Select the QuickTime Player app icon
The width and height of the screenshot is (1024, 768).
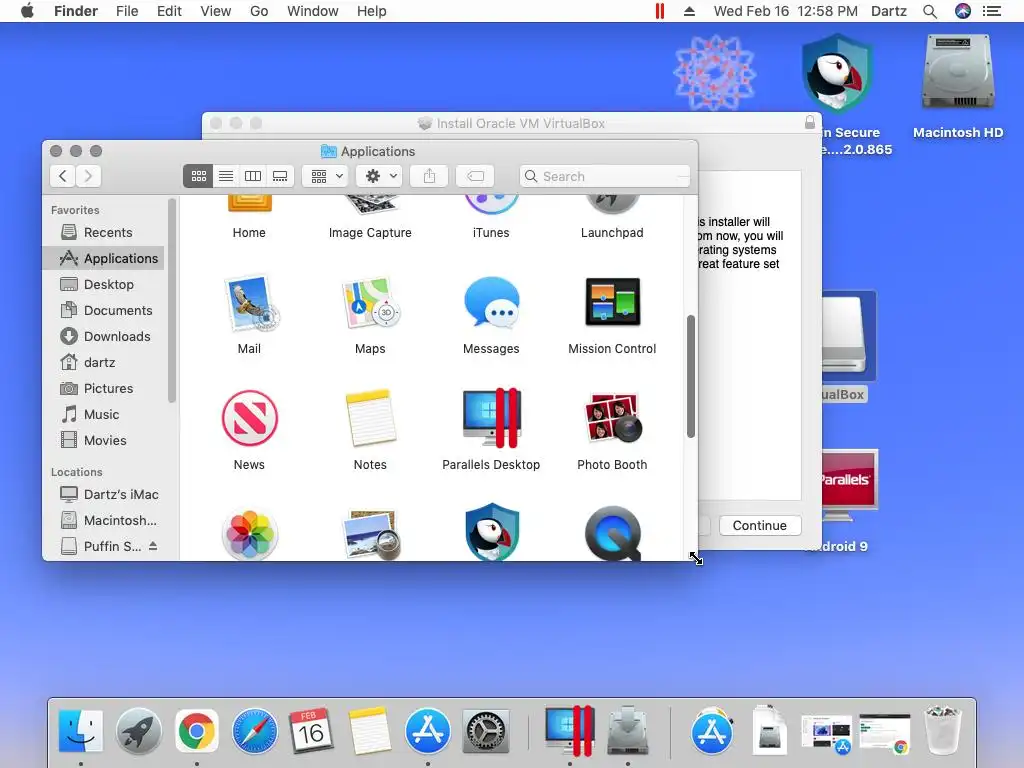click(x=612, y=534)
